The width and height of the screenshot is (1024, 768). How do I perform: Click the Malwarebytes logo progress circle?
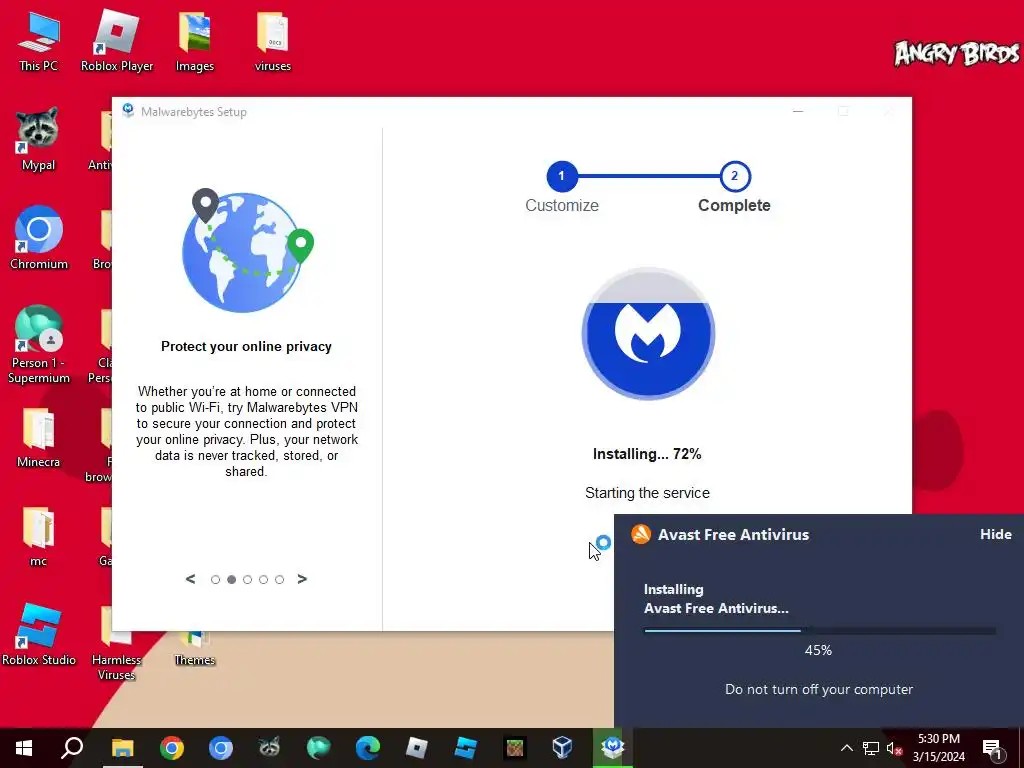pos(648,333)
